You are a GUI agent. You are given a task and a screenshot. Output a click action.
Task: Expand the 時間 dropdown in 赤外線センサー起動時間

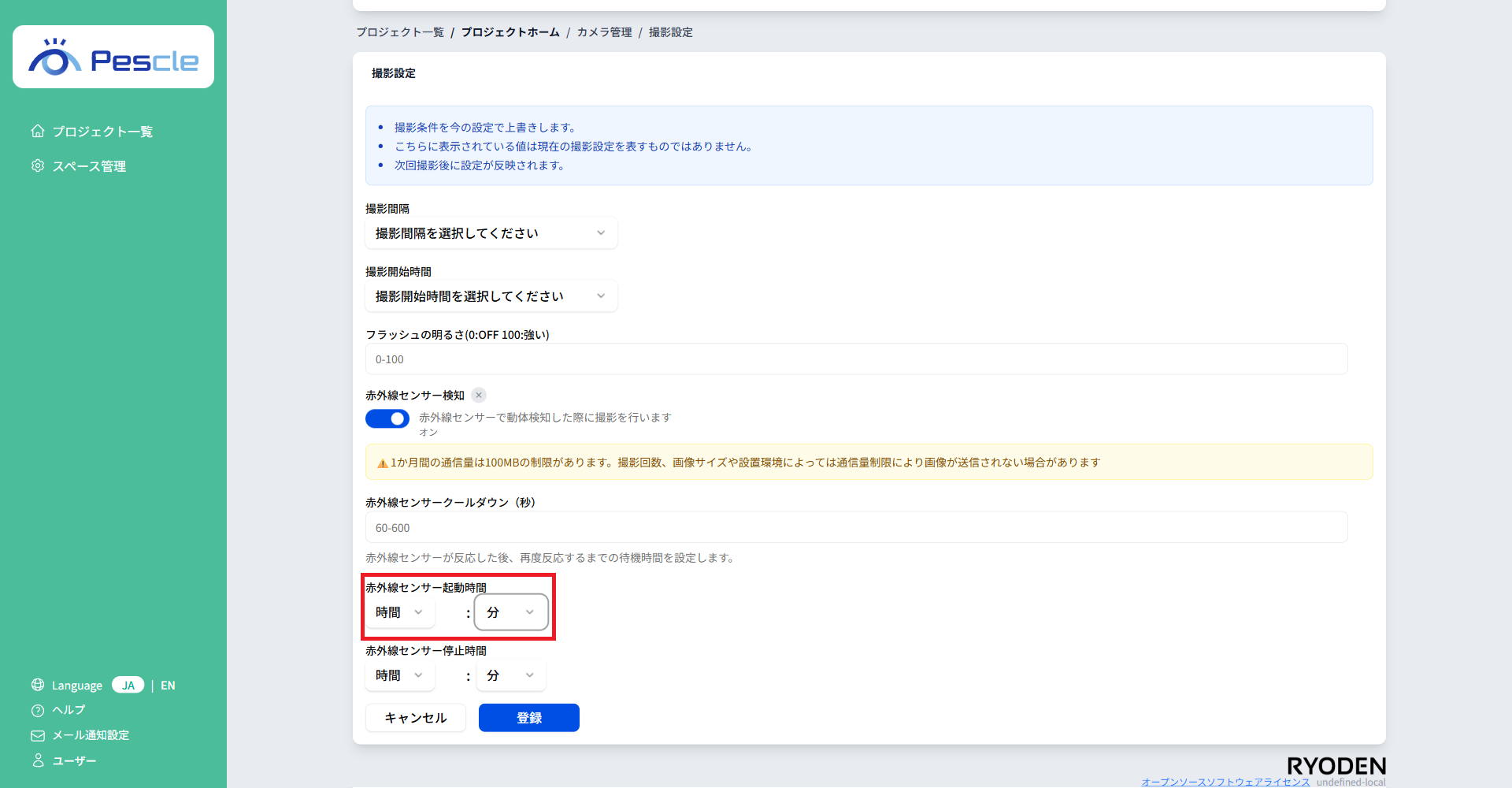399,612
